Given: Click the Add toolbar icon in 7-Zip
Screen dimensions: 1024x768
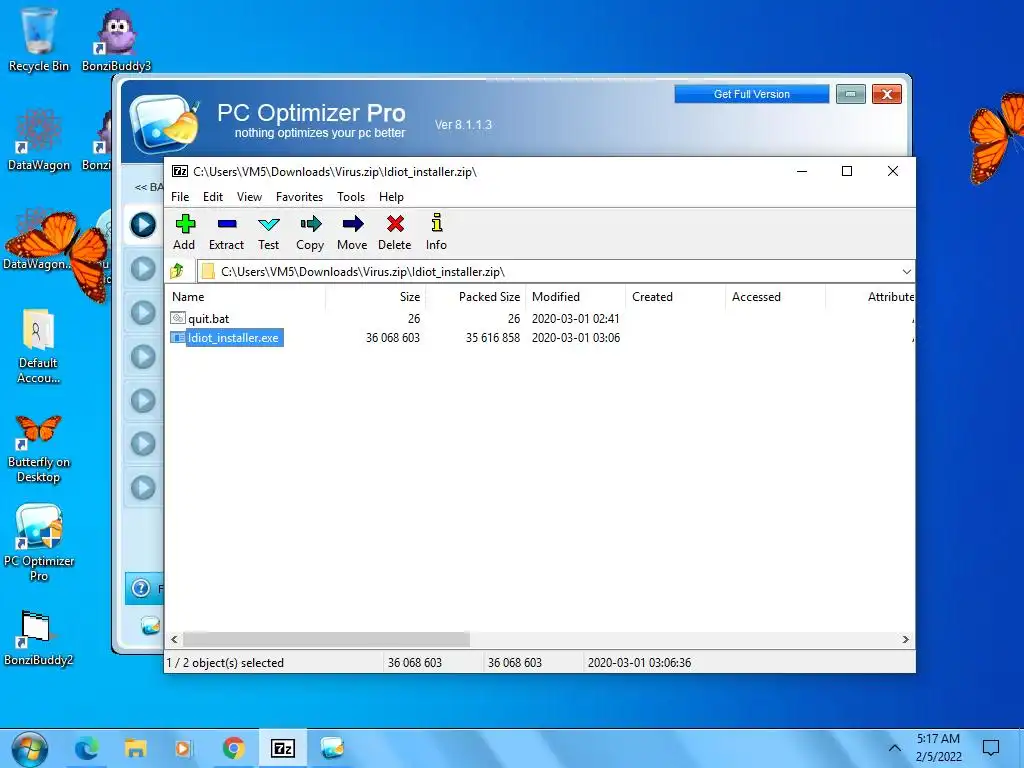Looking at the screenshot, I should (x=185, y=232).
